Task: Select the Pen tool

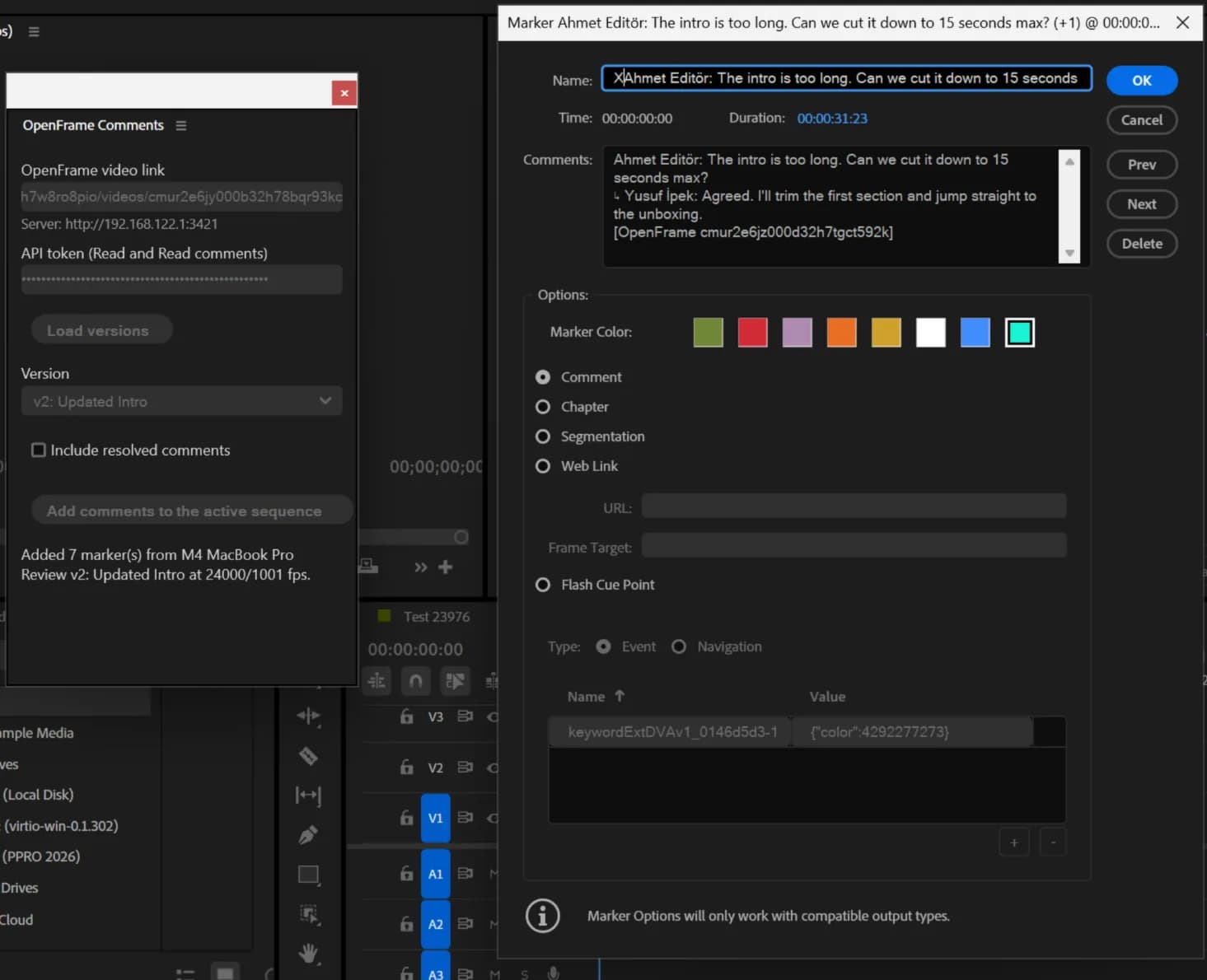Action: coord(308,835)
